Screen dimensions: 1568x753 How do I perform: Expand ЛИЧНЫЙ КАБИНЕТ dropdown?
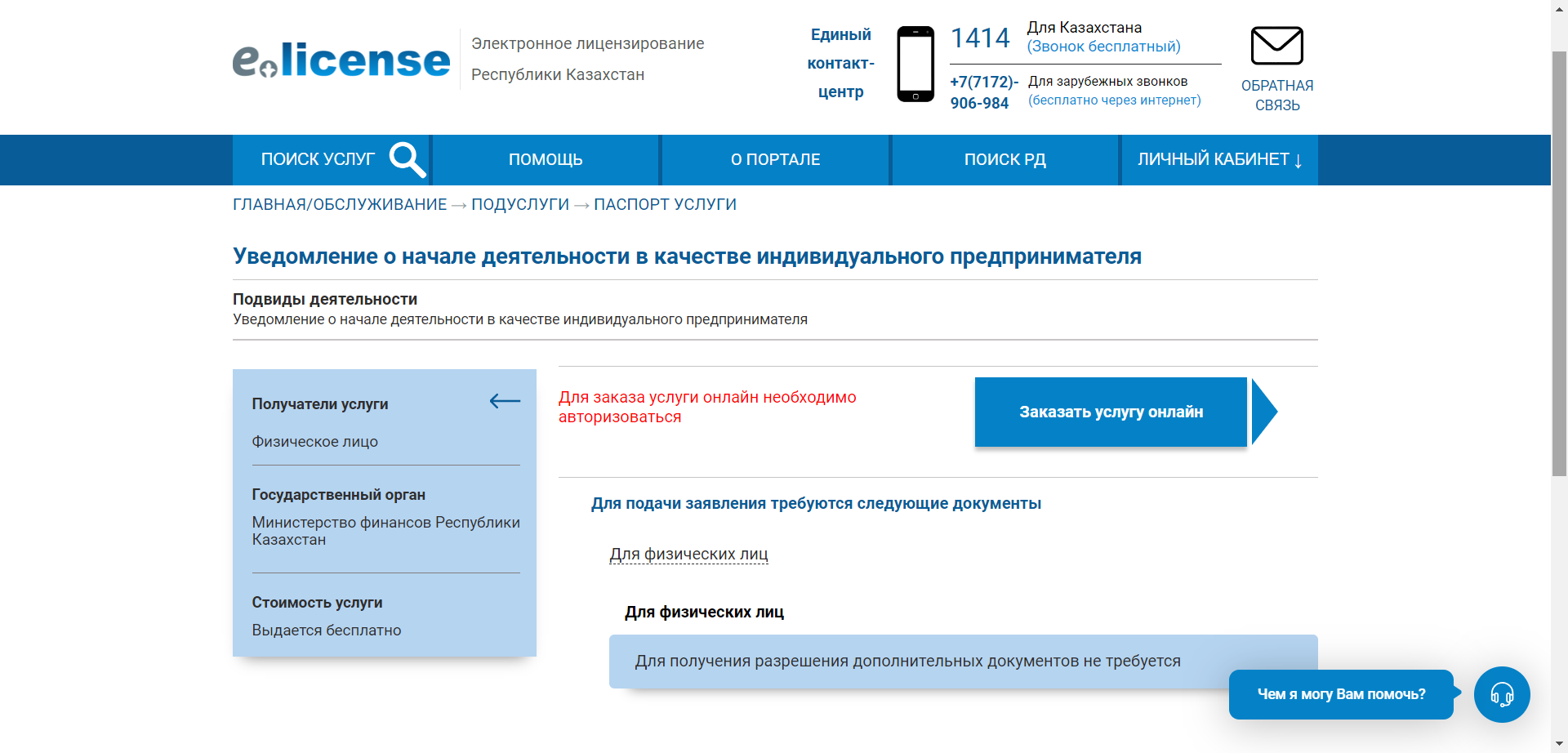1219,160
